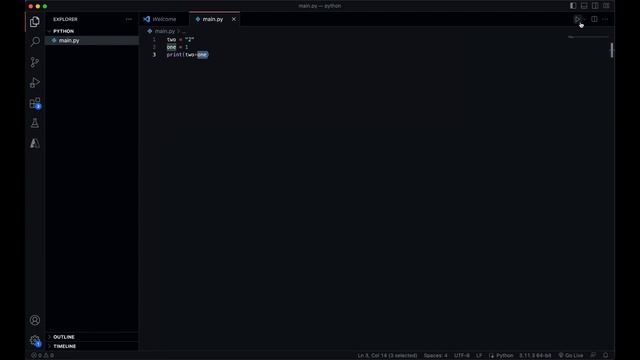Open the Search view icon
The image size is (640, 360).
pos(35,42)
